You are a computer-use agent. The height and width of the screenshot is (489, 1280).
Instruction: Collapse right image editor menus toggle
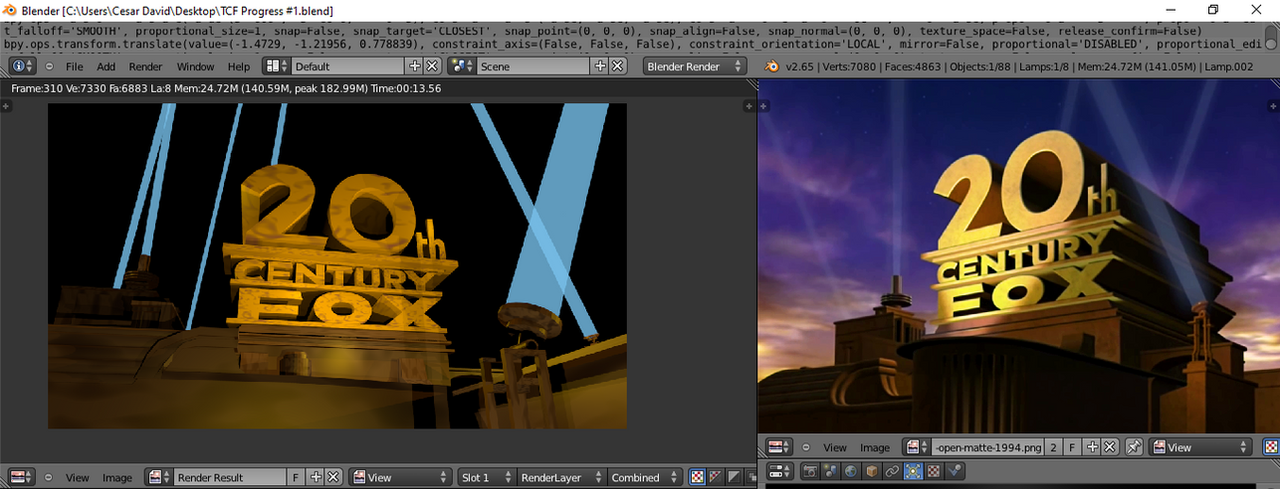click(x=806, y=447)
